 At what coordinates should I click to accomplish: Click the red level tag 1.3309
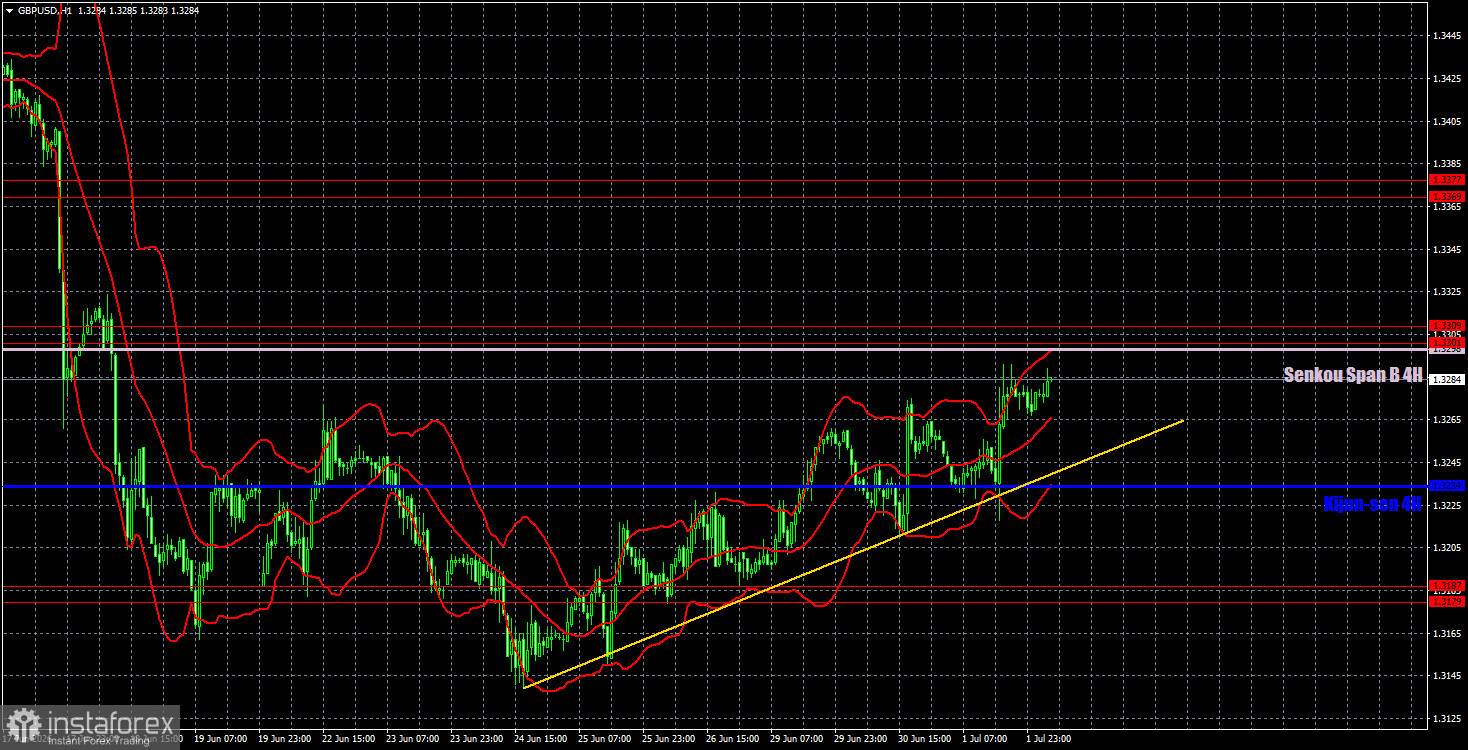click(1447, 326)
